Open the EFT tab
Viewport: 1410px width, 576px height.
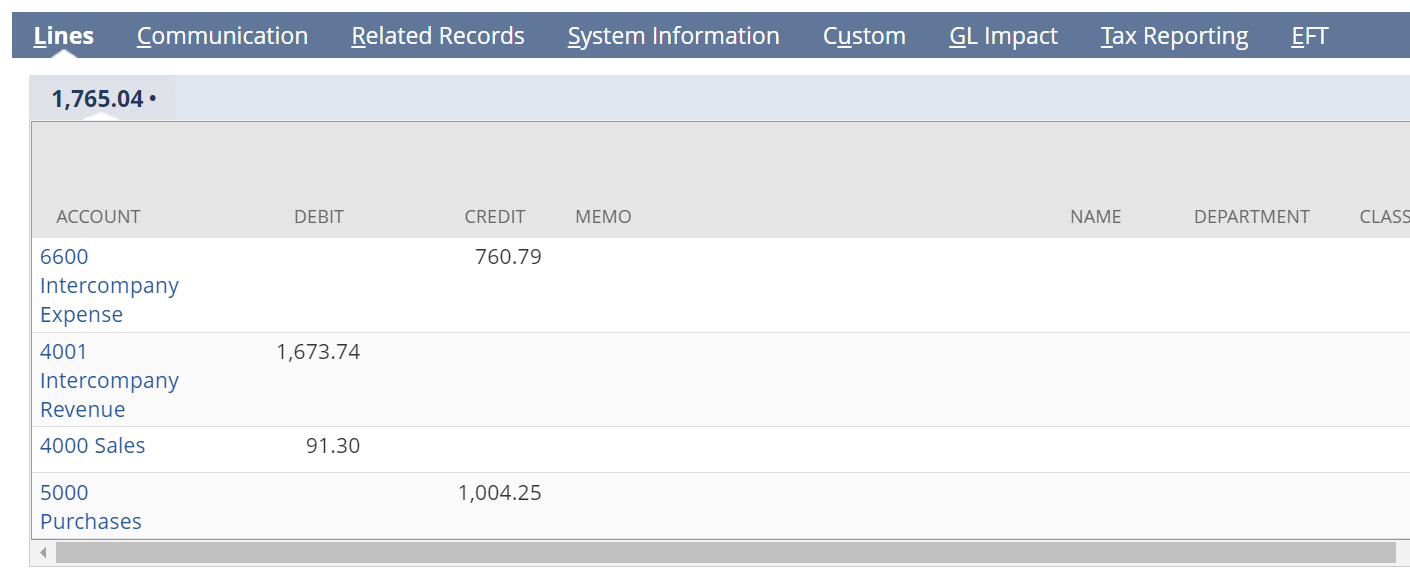point(1309,36)
